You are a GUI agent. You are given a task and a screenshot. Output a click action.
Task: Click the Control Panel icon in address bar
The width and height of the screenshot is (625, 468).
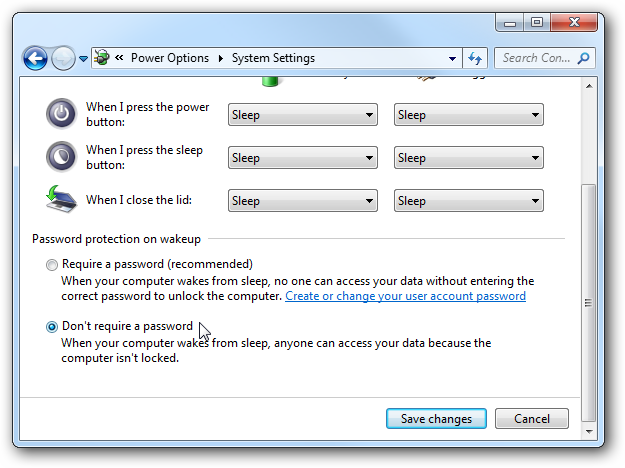pyautogui.click(x=101, y=58)
